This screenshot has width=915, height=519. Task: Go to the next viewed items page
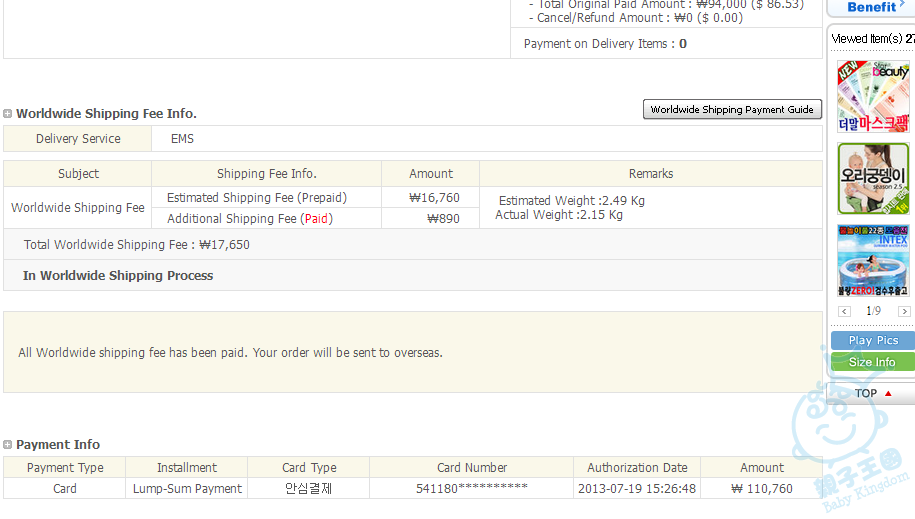tap(904, 311)
